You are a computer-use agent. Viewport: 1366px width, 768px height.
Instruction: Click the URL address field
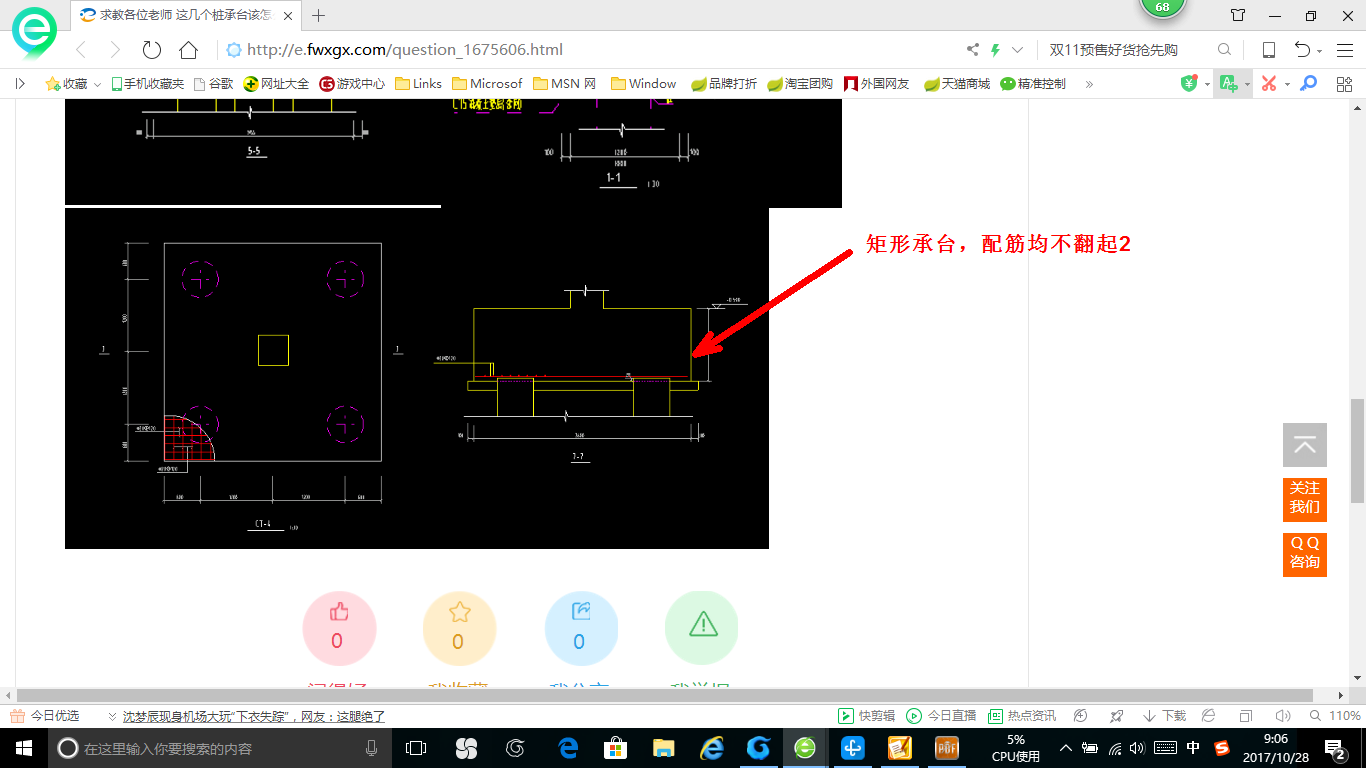(591, 50)
